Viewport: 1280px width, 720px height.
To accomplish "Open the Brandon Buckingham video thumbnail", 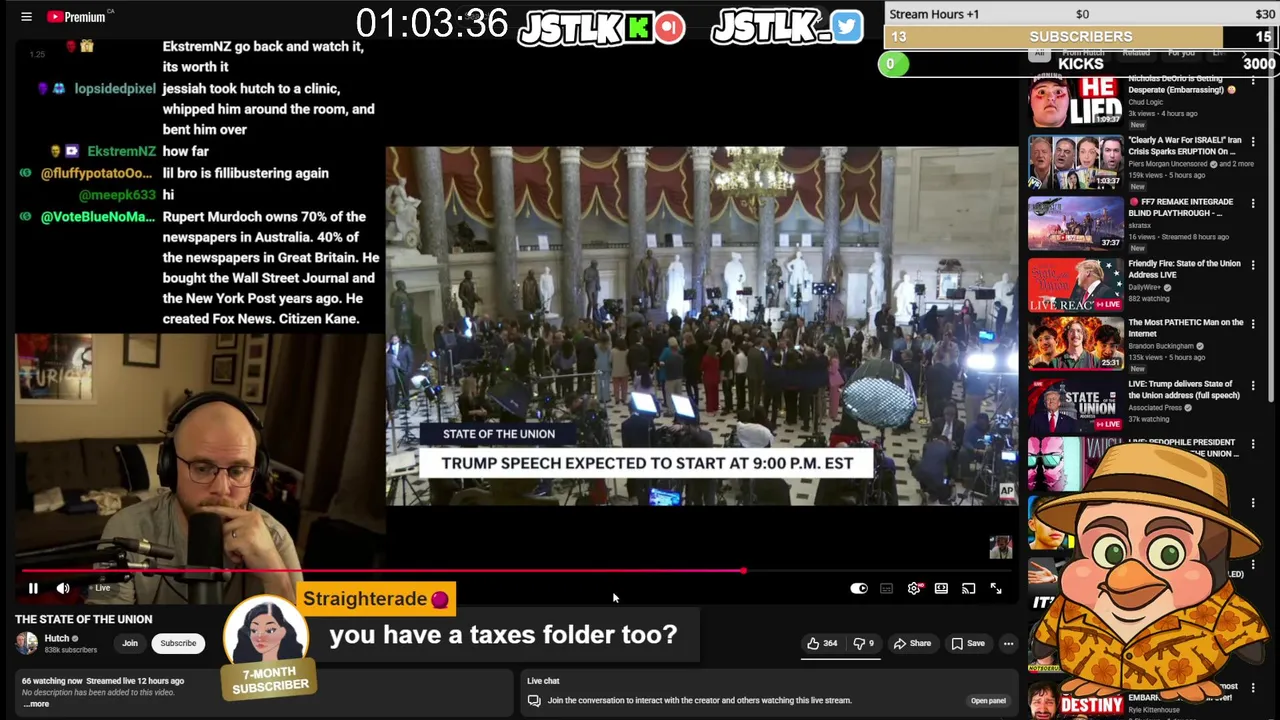I will pos(1076,343).
